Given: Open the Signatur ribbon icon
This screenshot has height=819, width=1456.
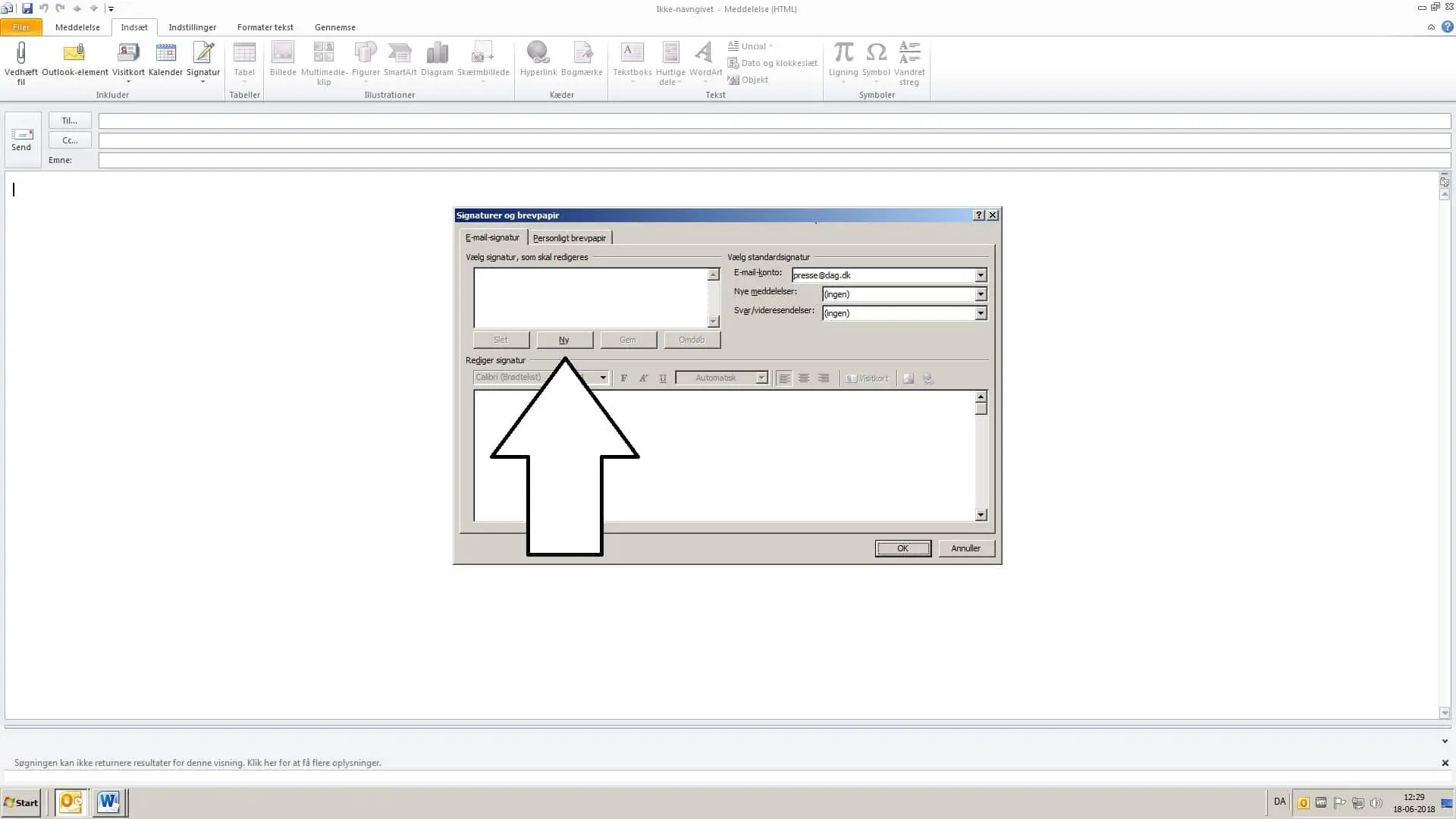Looking at the screenshot, I should coord(203,53).
